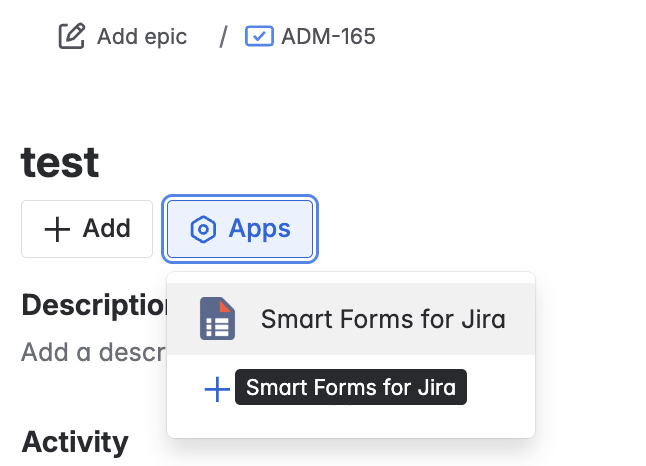Screen dimensions: 646x466
Task: Click the Add epic breadcrumb text
Action: tap(141, 37)
